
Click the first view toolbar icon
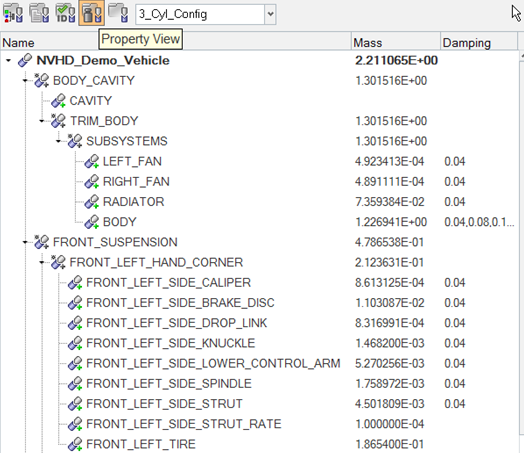[13, 13]
